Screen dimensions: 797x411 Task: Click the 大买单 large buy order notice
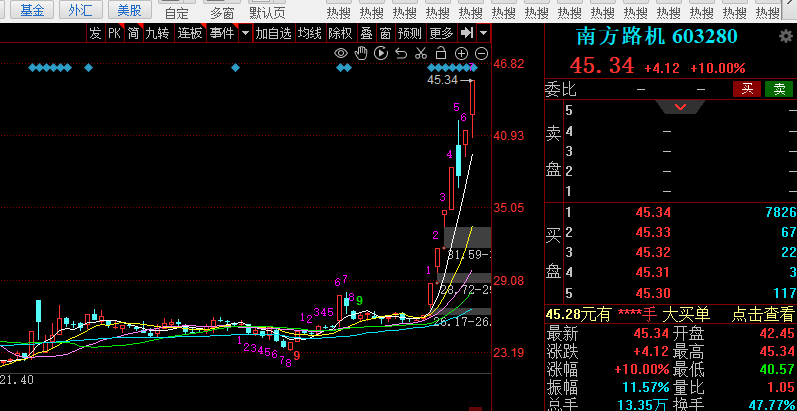(x=686, y=314)
